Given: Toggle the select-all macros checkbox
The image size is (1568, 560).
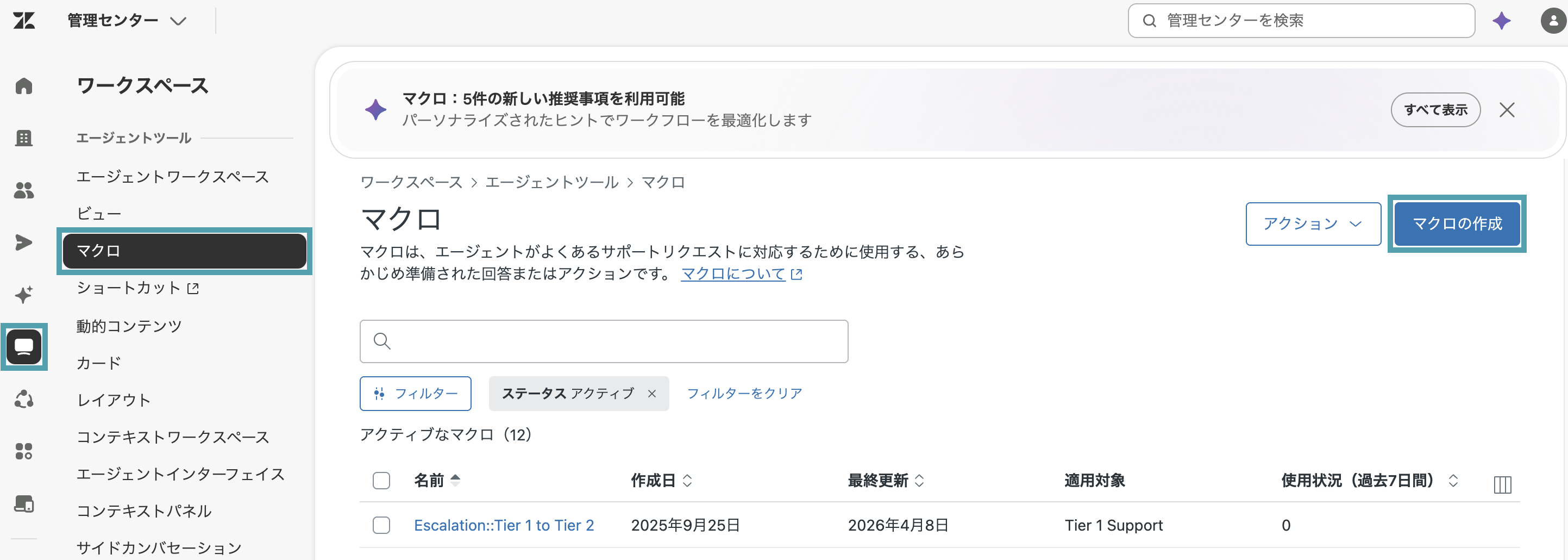Looking at the screenshot, I should [x=381, y=481].
